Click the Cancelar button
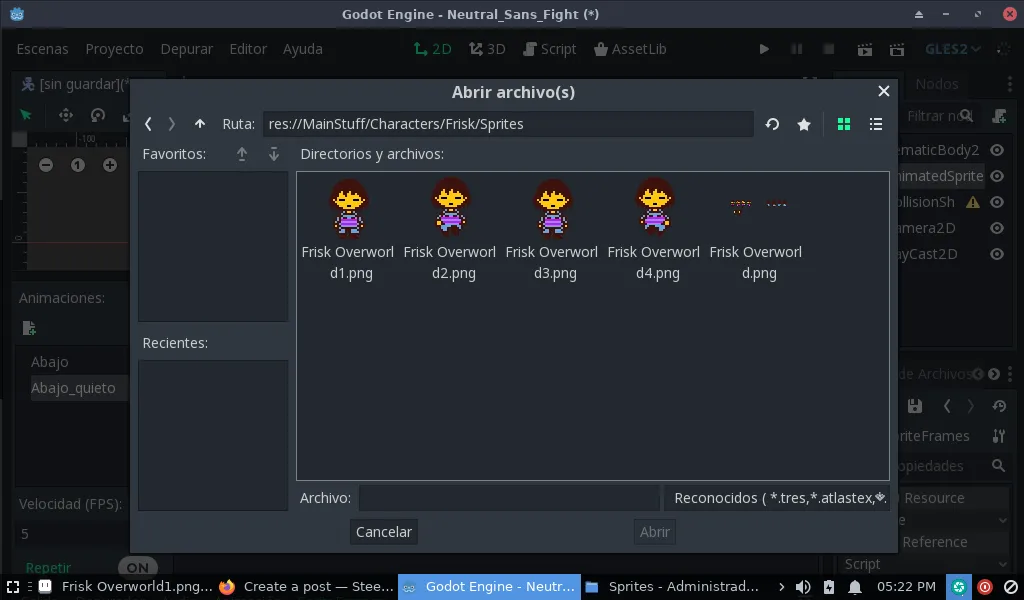This screenshot has width=1024, height=600. point(383,532)
